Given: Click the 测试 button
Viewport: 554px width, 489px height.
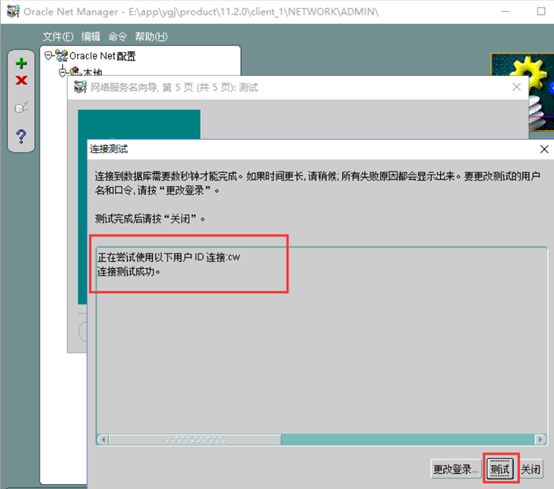Looking at the screenshot, I should pyautogui.click(x=500, y=469).
